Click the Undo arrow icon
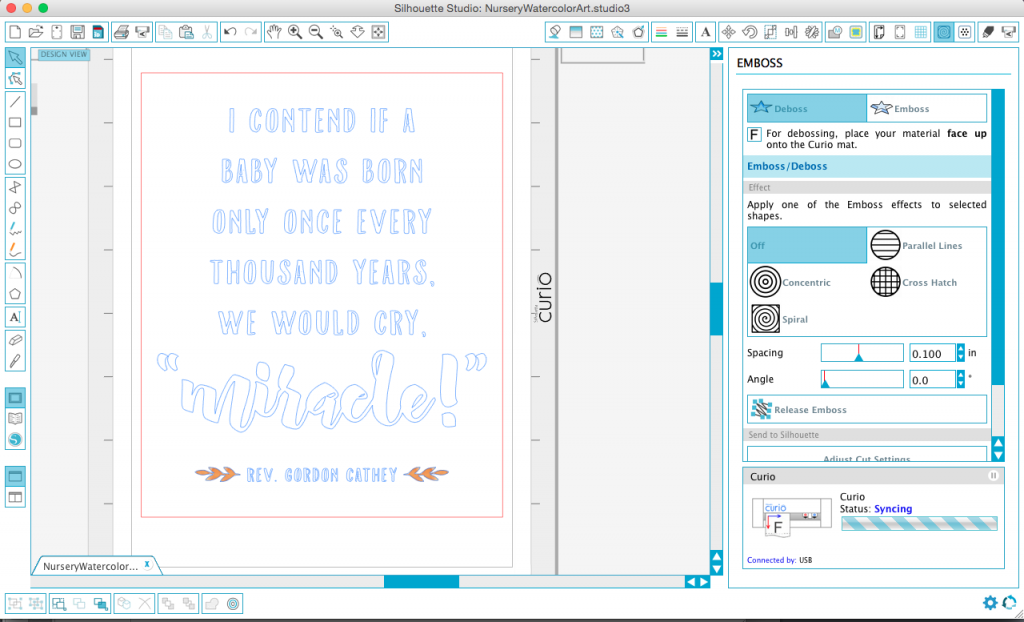 point(229,32)
